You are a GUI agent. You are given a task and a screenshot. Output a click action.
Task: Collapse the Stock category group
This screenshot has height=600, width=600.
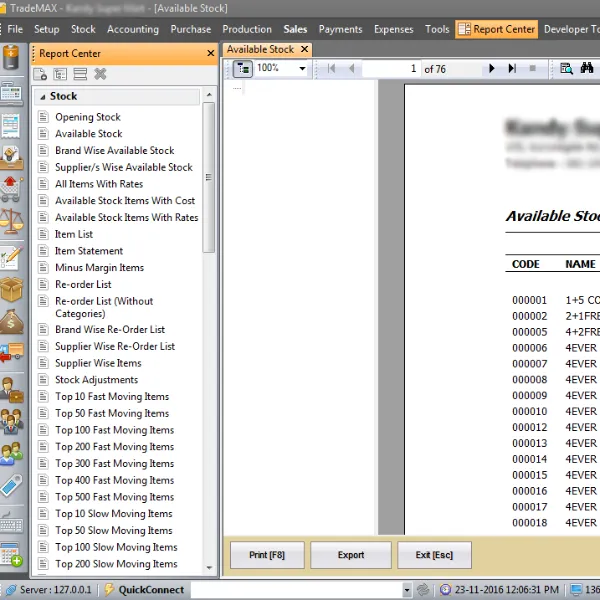click(x=43, y=97)
